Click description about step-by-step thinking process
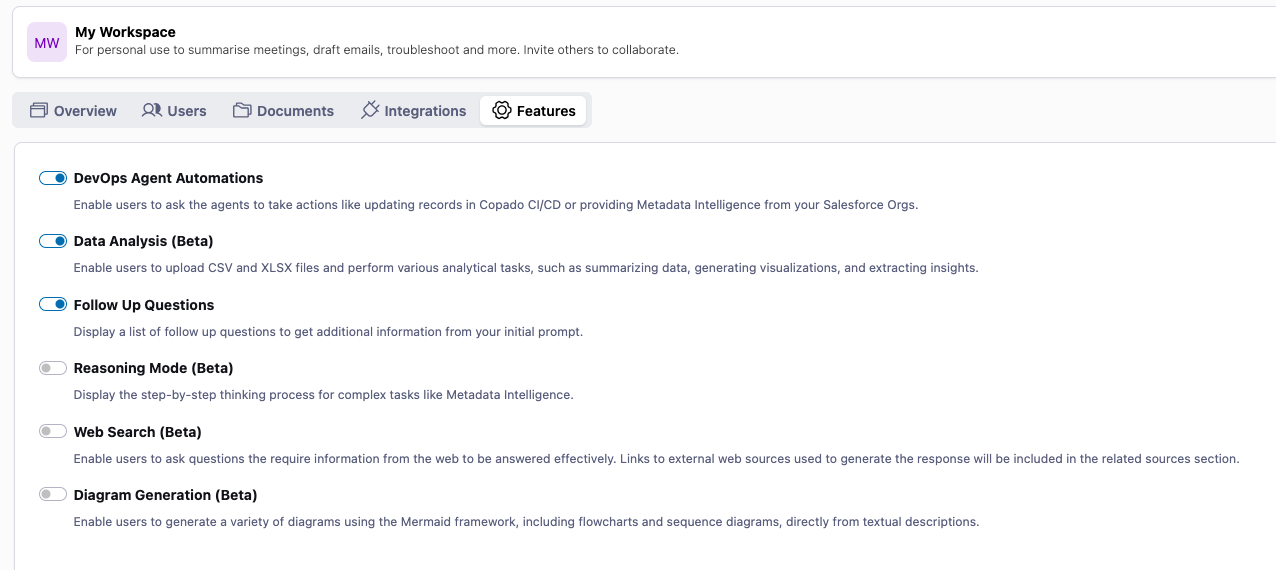The image size is (1276, 570). coord(323,395)
